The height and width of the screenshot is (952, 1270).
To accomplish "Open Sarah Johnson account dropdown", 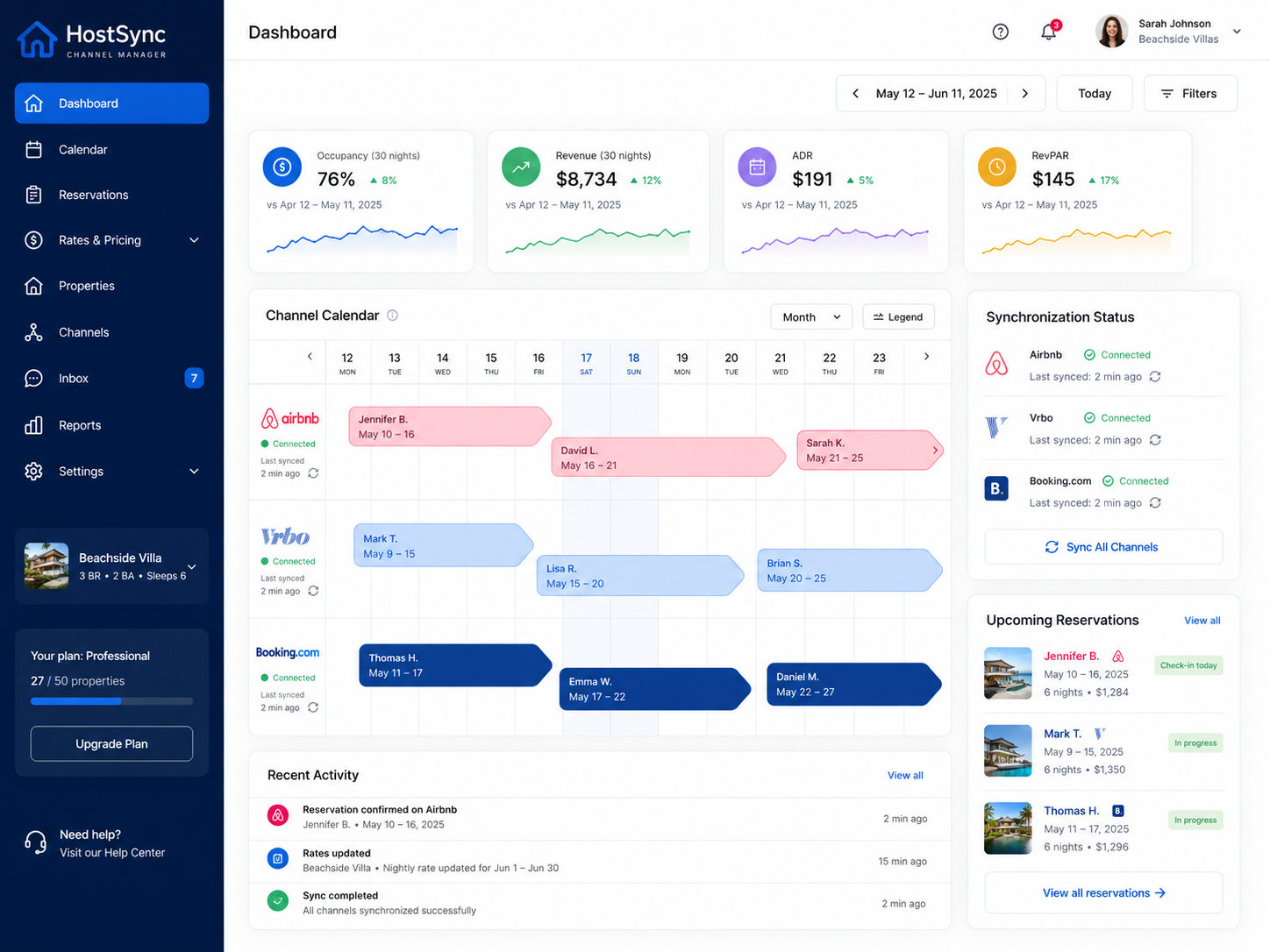I will [1237, 32].
